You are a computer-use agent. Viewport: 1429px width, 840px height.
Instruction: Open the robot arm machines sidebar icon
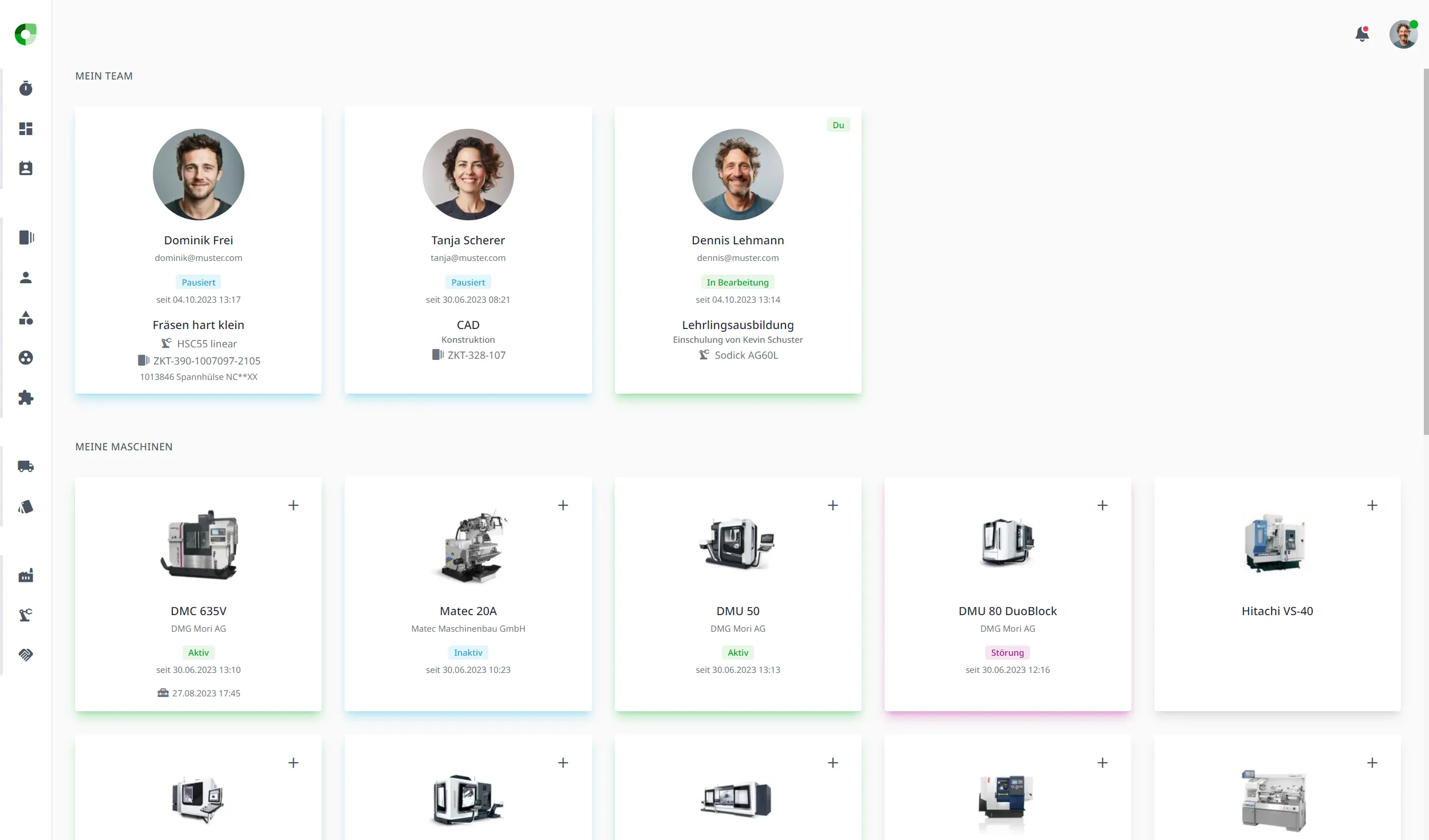coord(26,615)
